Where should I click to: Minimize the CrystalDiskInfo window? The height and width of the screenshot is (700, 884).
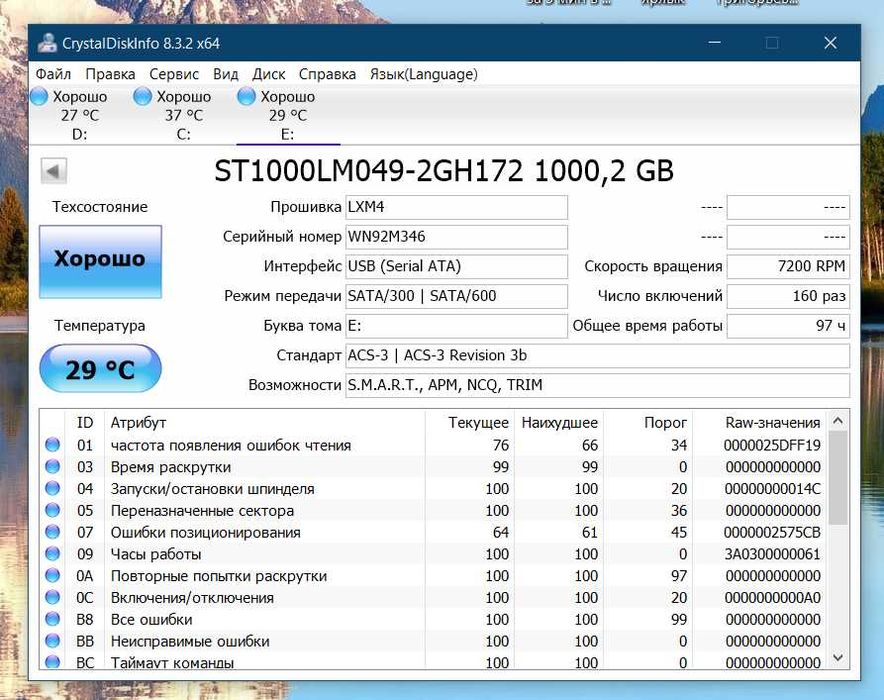pyautogui.click(x=715, y=43)
